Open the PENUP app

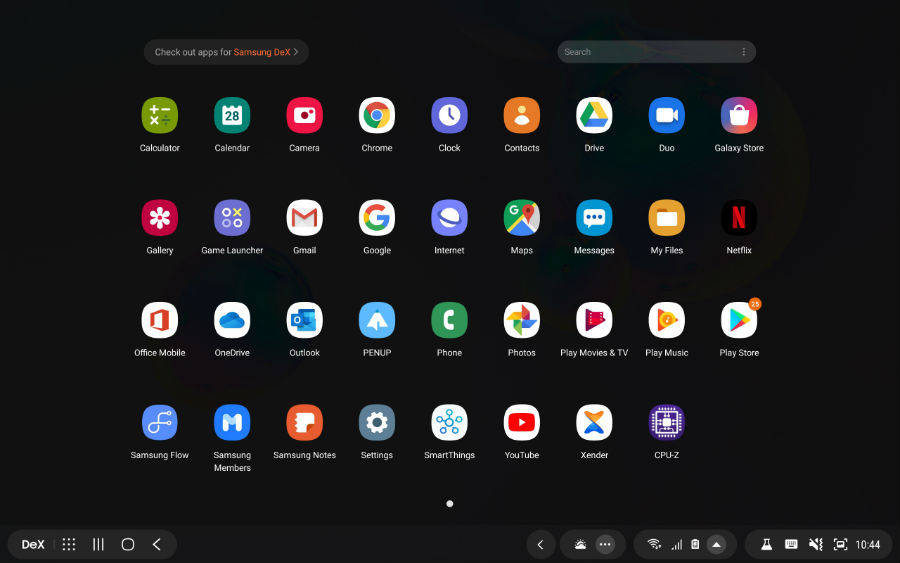coord(377,321)
